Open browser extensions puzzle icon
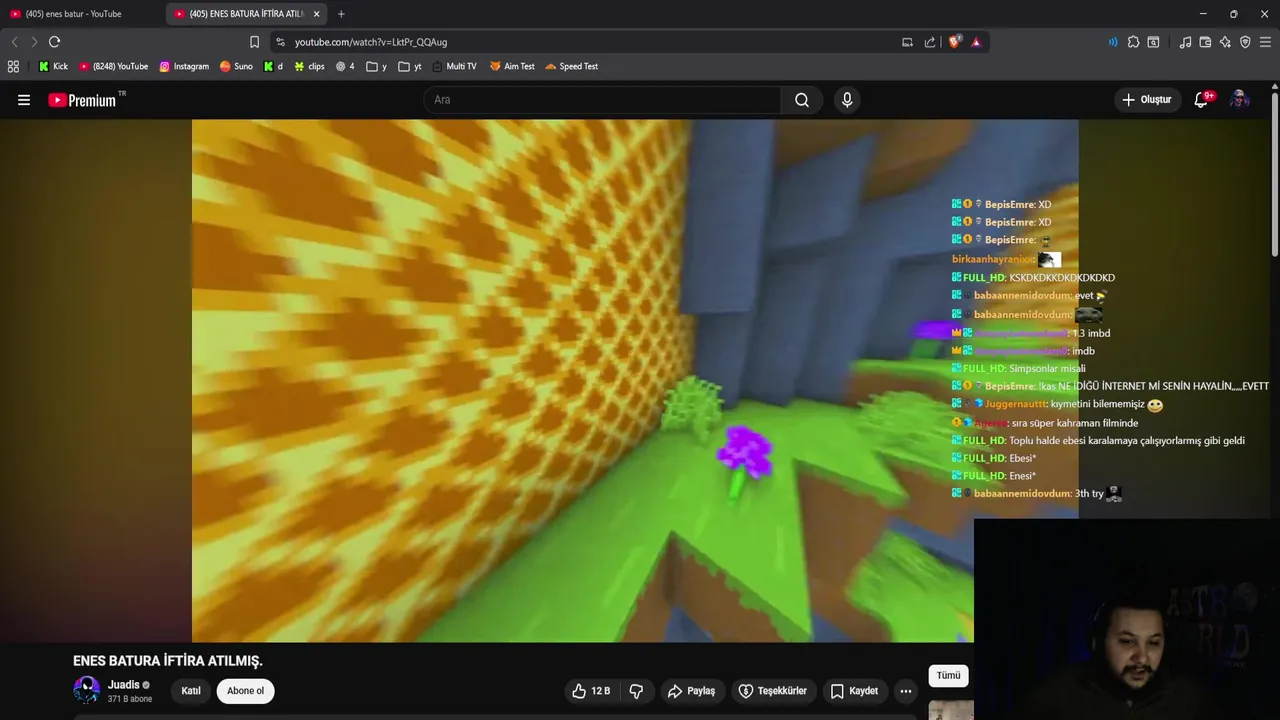 (x=1133, y=42)
